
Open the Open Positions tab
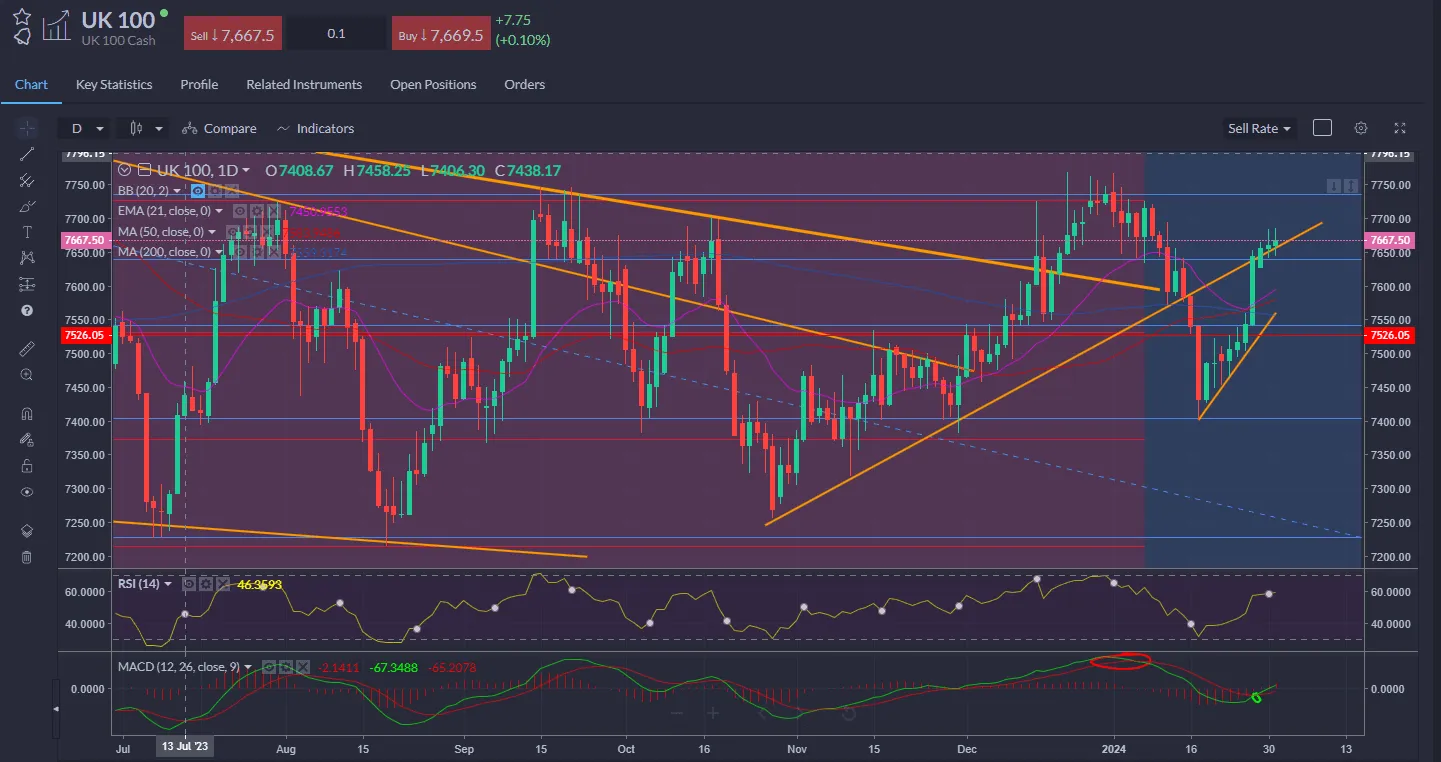(433, 84)
